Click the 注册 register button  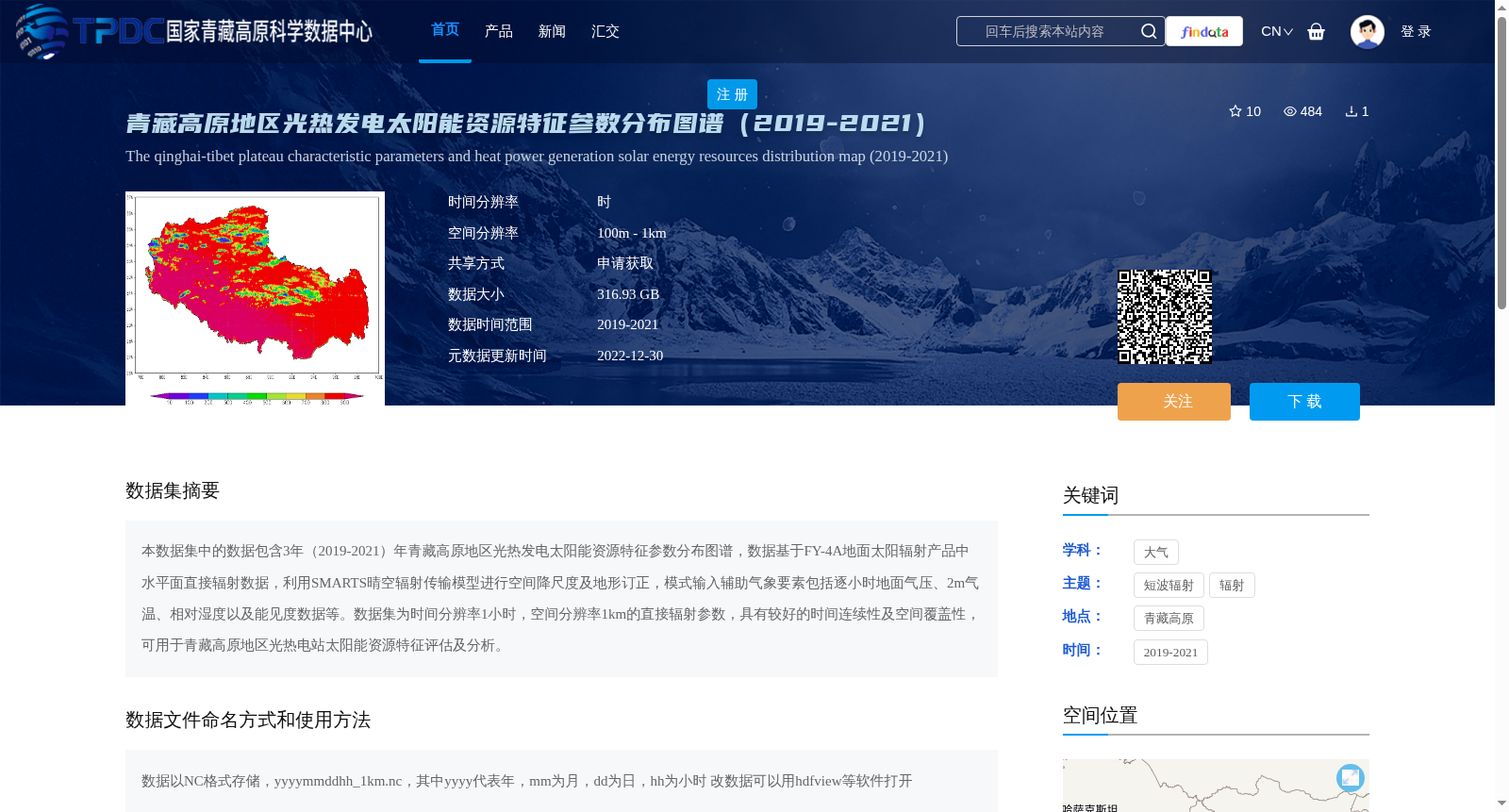(732, 94)
